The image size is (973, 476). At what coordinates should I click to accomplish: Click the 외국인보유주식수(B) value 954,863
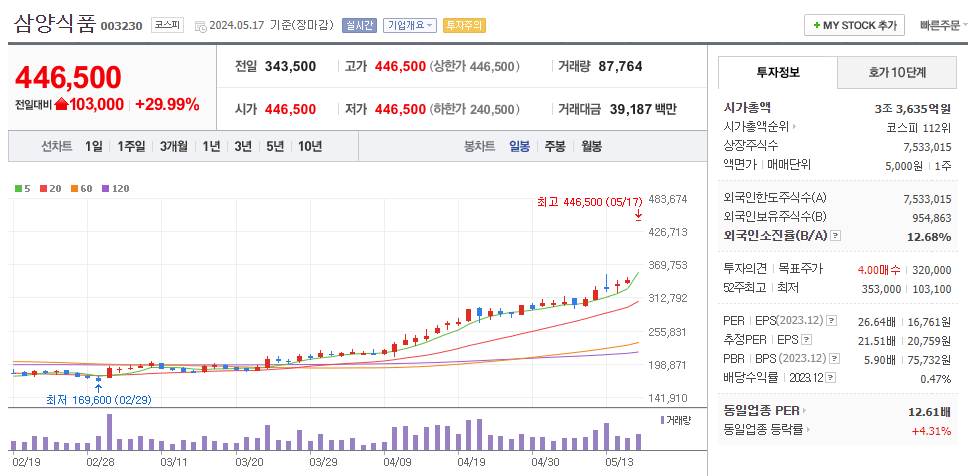point(932,218)
